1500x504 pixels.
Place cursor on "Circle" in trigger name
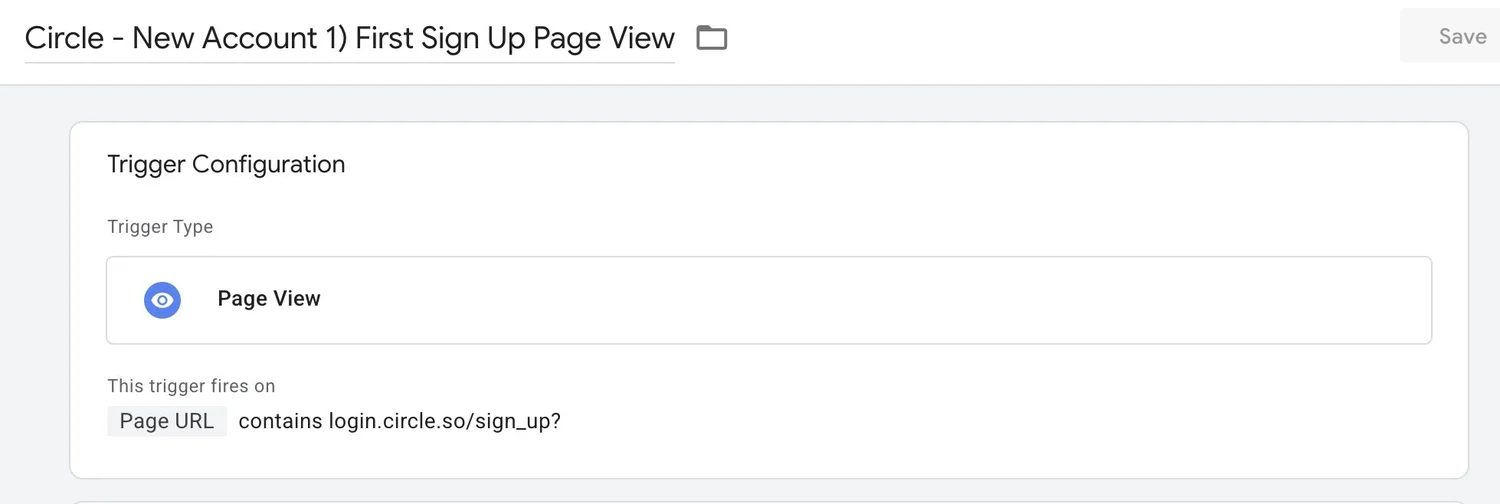click(65, 38)
